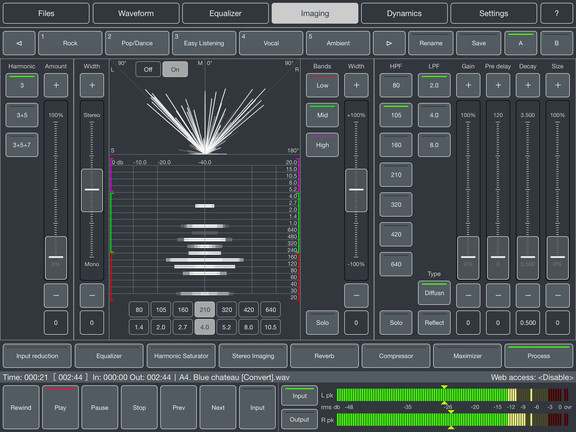Go to next preset page arrow
The image size is (576, 432).
click(x=389, y=43)
